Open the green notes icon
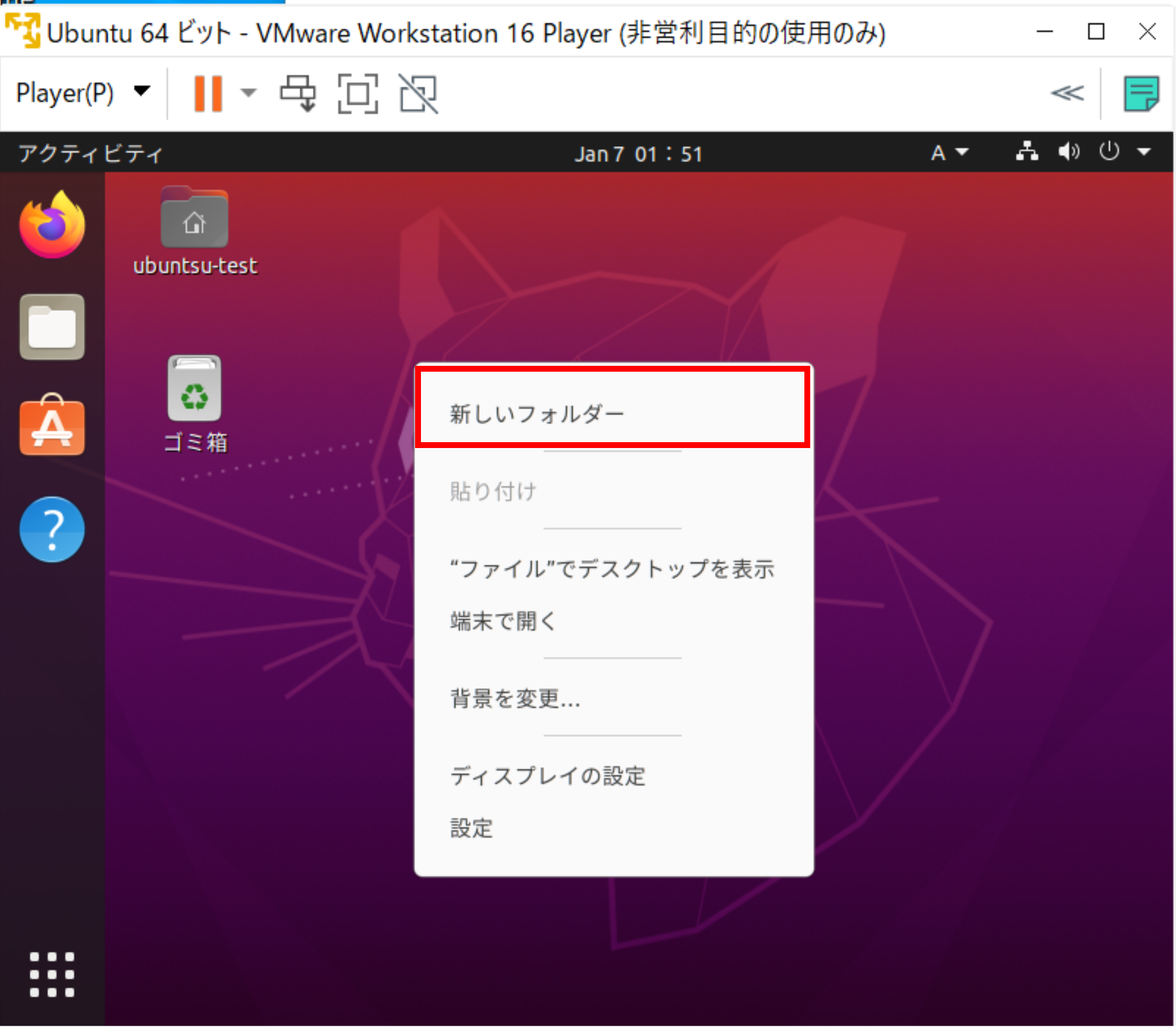The image size is (1176, 1027). [x=1141, y=93]
